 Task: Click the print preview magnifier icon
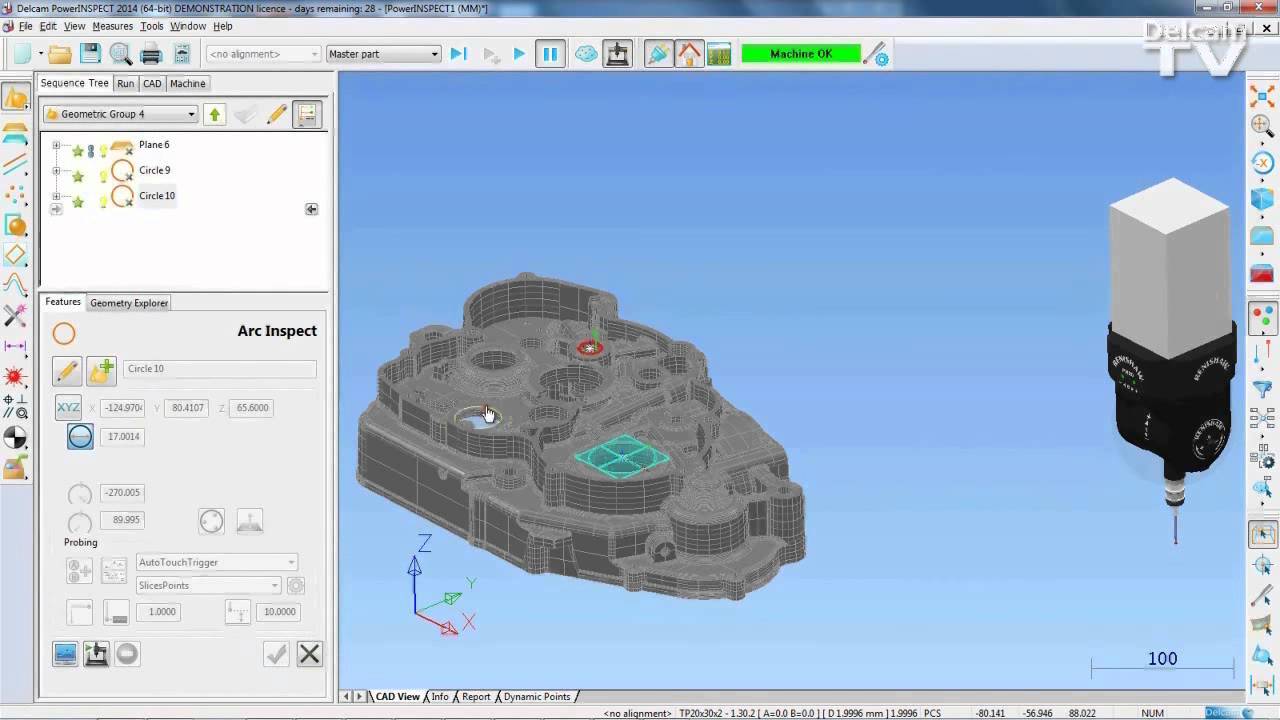click(x=121, y=54)
